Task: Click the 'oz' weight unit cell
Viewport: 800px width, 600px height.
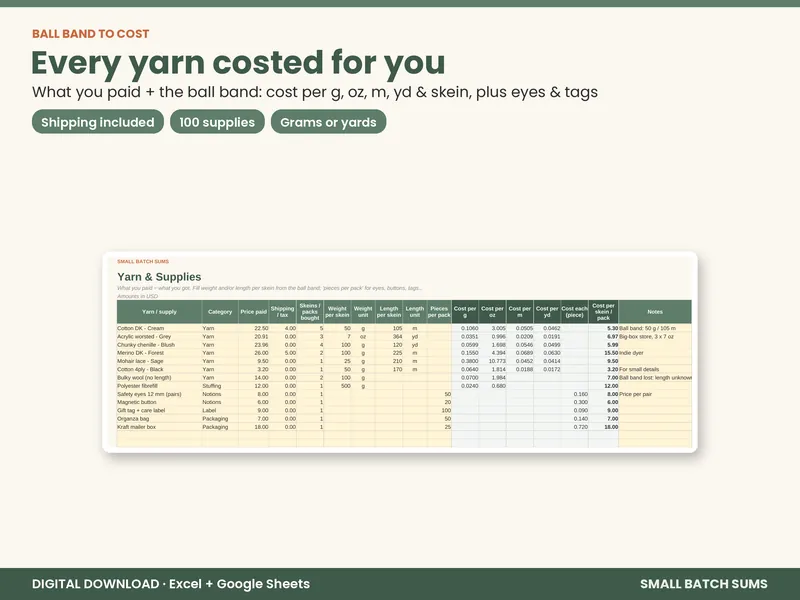Action: (363, 336)
